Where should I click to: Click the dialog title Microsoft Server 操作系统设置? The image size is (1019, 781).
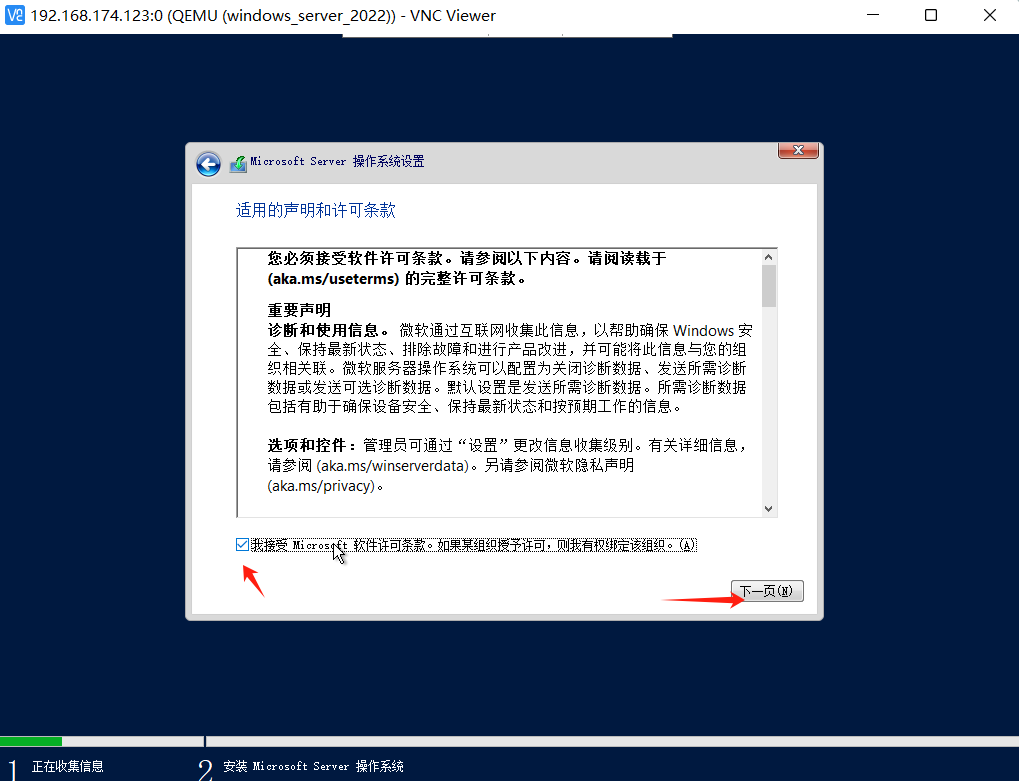[337, 161]
